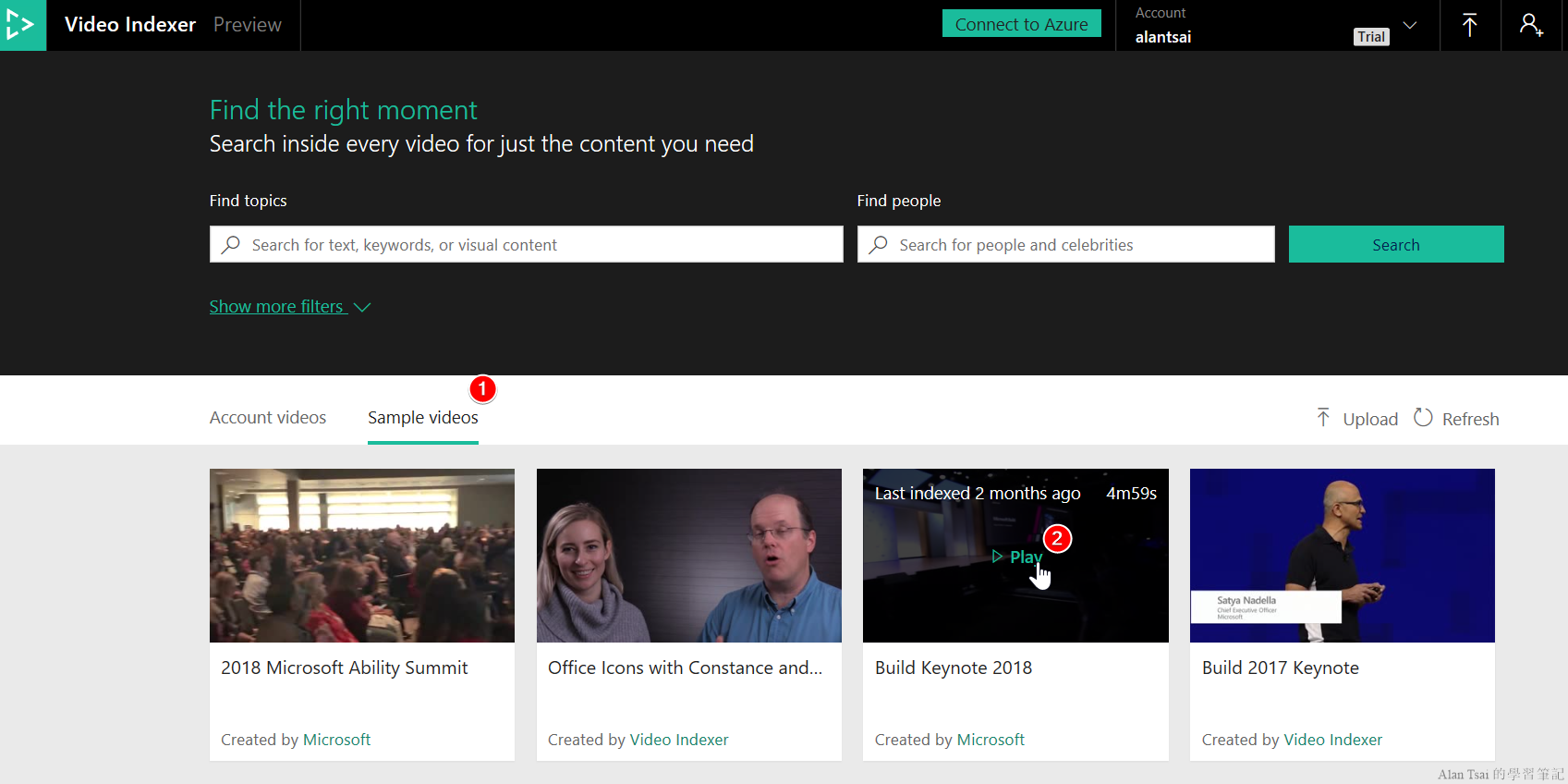1568x784 pixels.
Task: Click the alantsai account name
Action: [1163, 37]
